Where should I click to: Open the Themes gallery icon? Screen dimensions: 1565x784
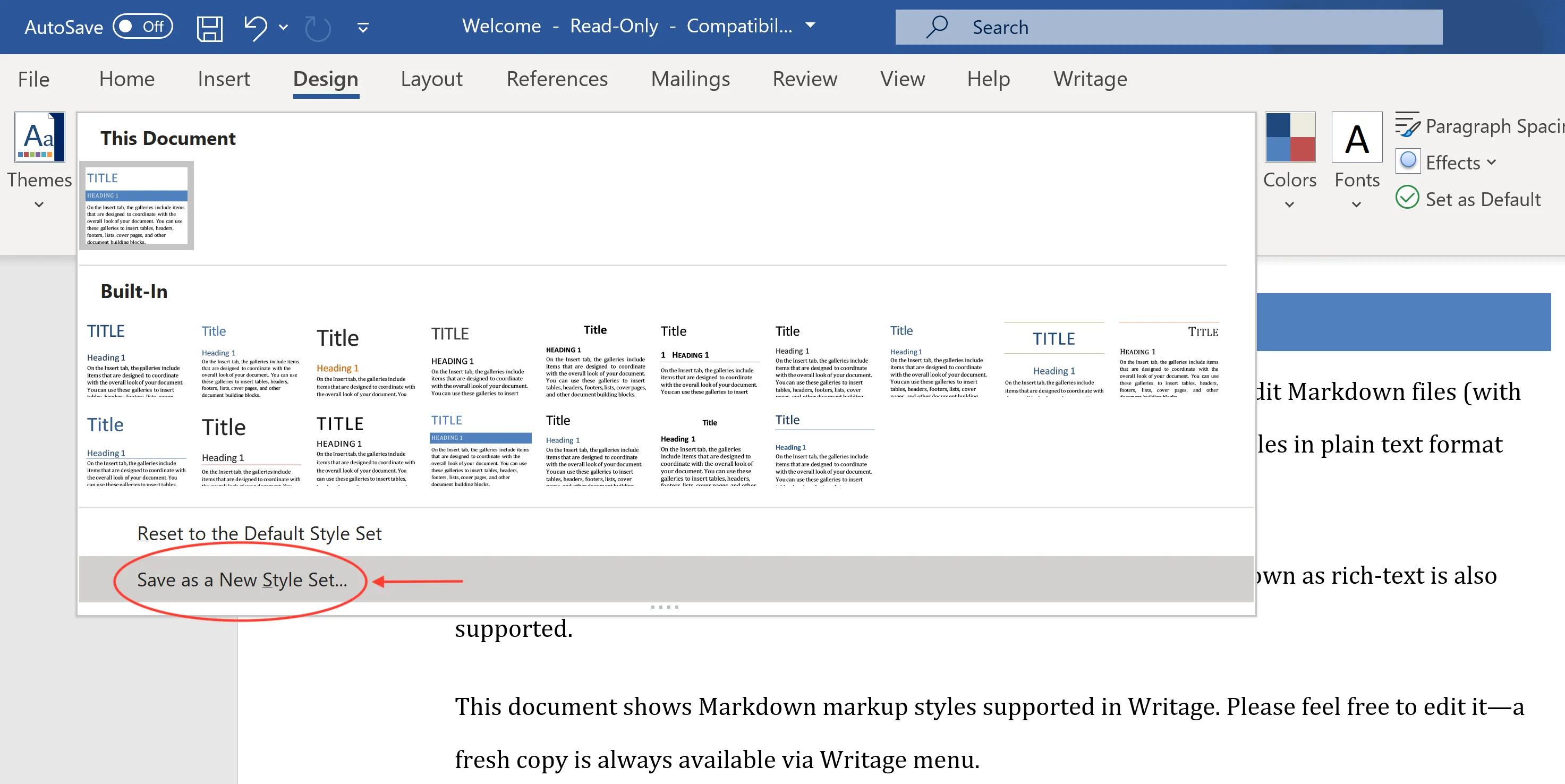click(39, 137)
